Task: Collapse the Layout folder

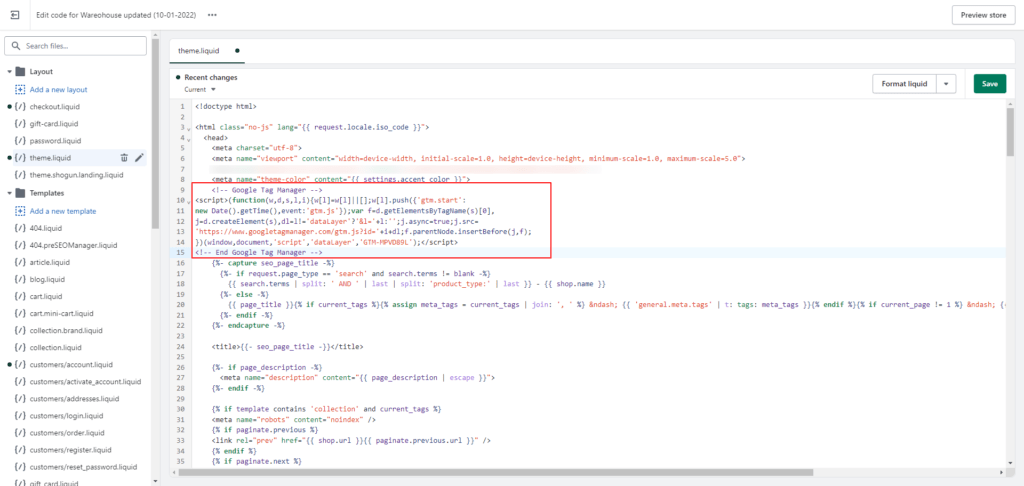Action: [x=10, y=72]
